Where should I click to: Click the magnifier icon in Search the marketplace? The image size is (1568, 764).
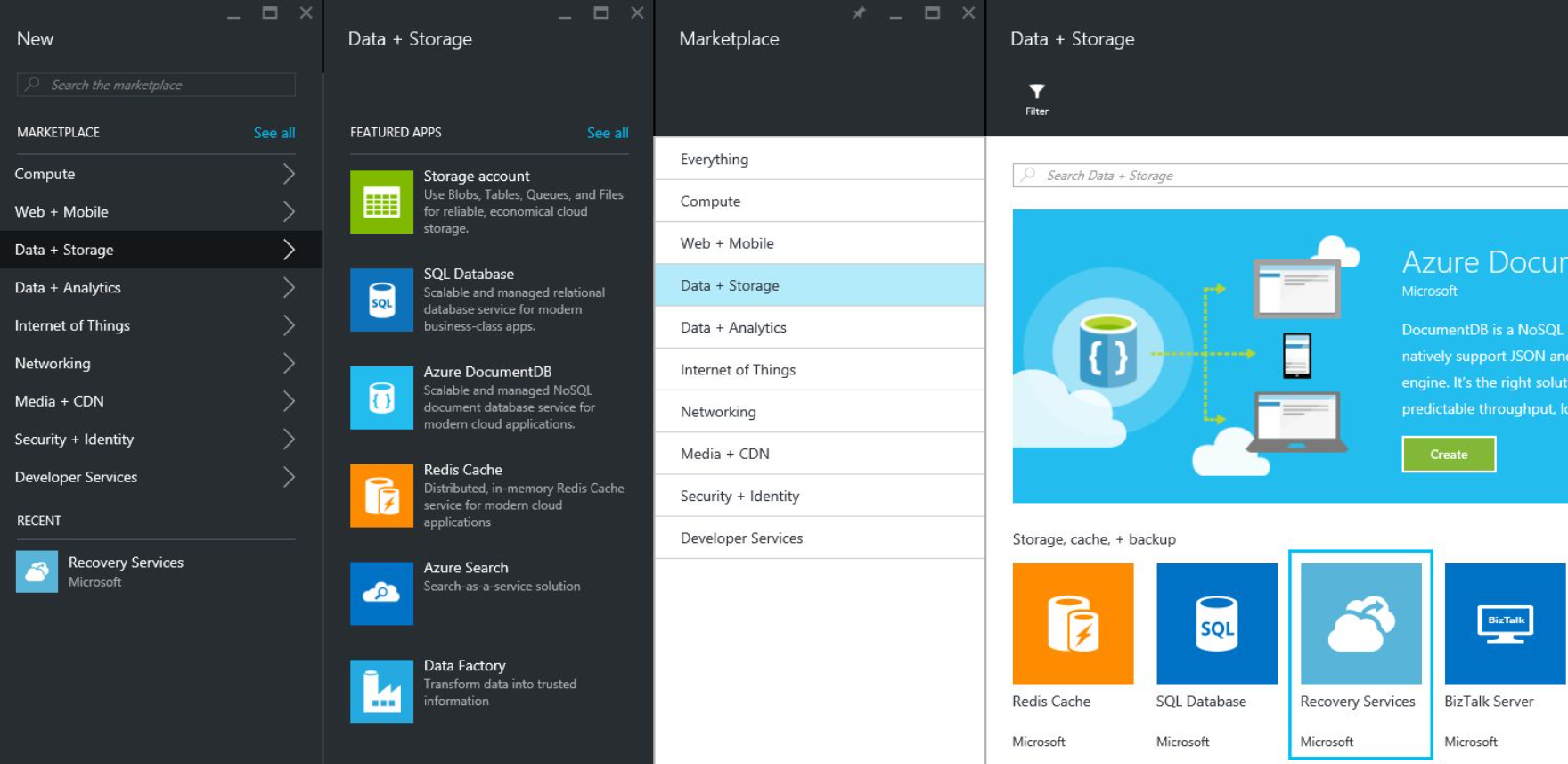[32, 84]
